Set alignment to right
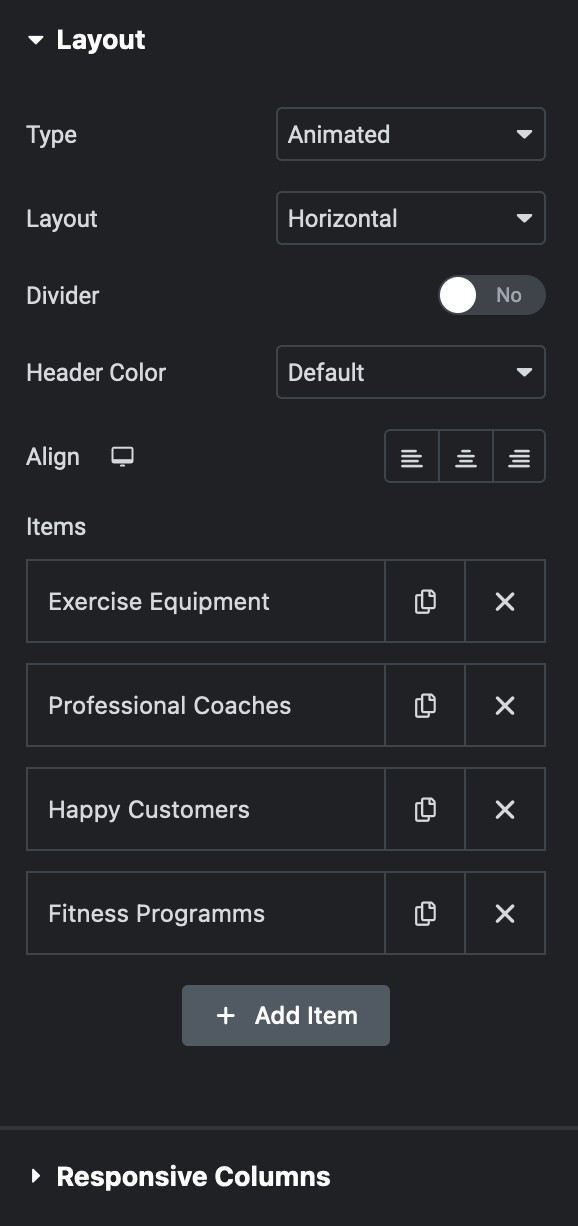The width and height of the screenshot is (578, 1226). click(519, 457)
